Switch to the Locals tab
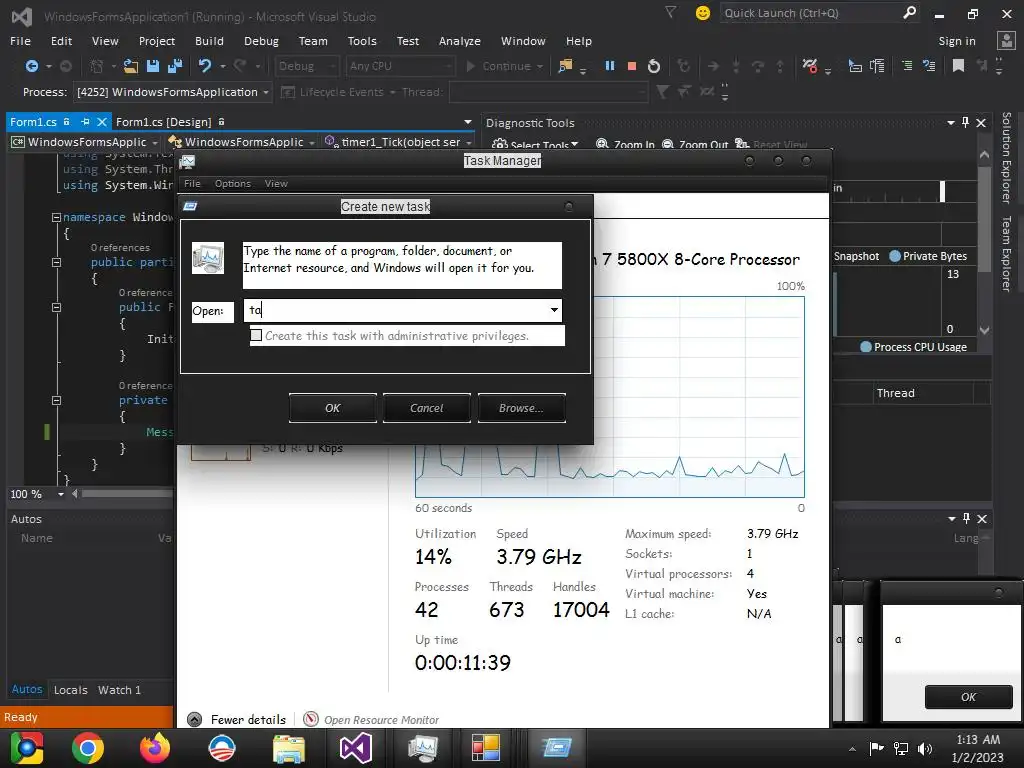The height and width of the screenshot is (768, 1024). 71,690
